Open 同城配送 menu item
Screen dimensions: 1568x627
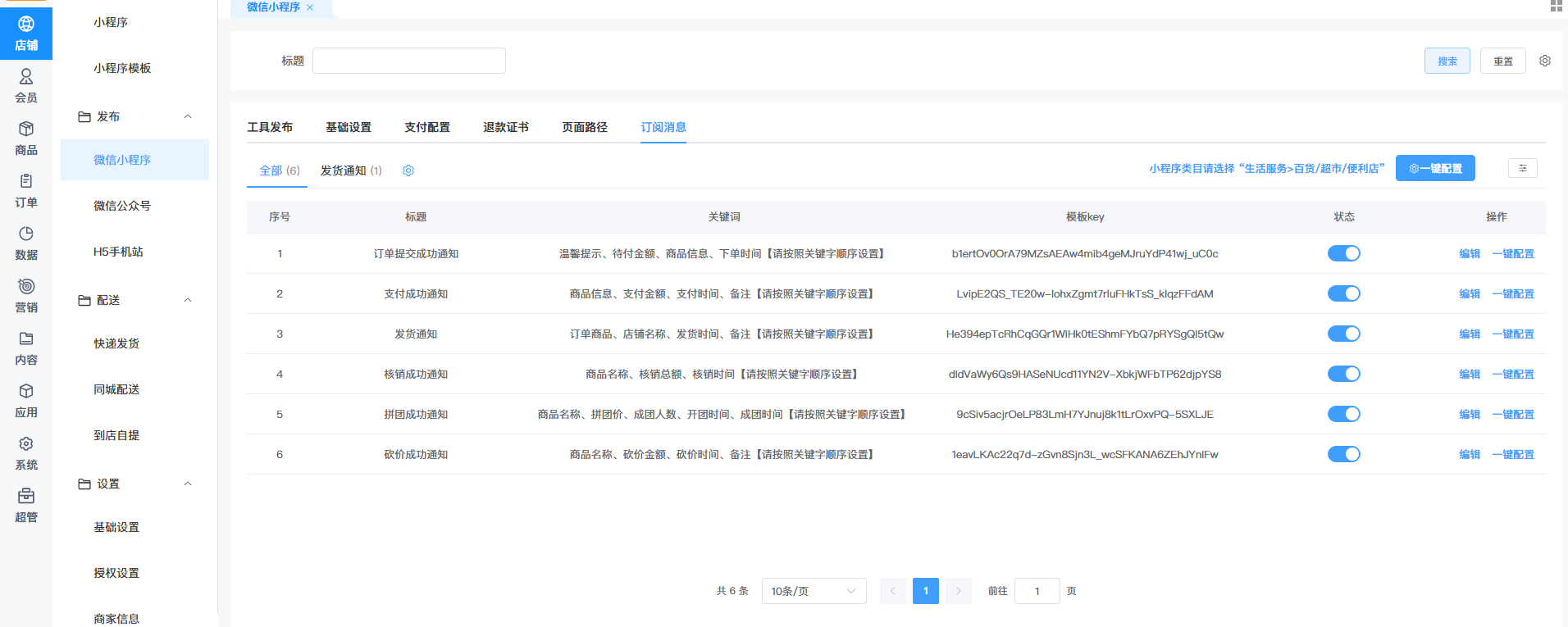(116, 389)
